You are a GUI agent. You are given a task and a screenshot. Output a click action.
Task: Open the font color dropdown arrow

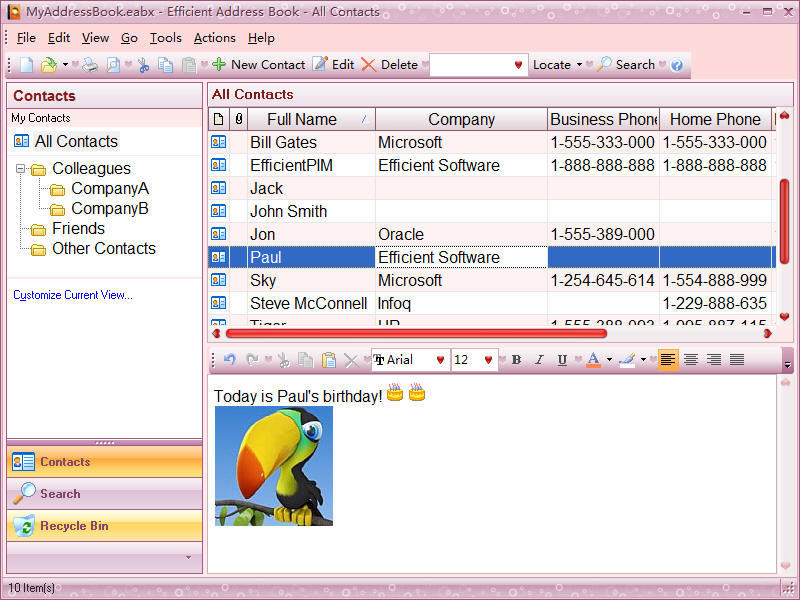[609, 360]
